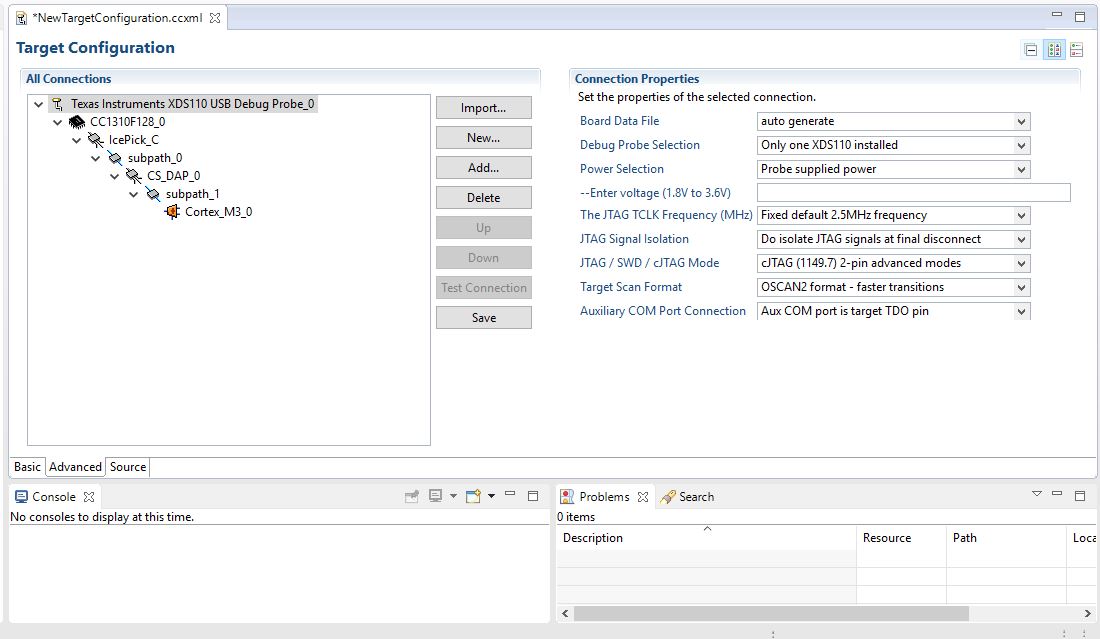Viewport: 1100px width, 639px height.
Task: Click the CC1310F128_0 chip icon
Action: coord(76,122)
